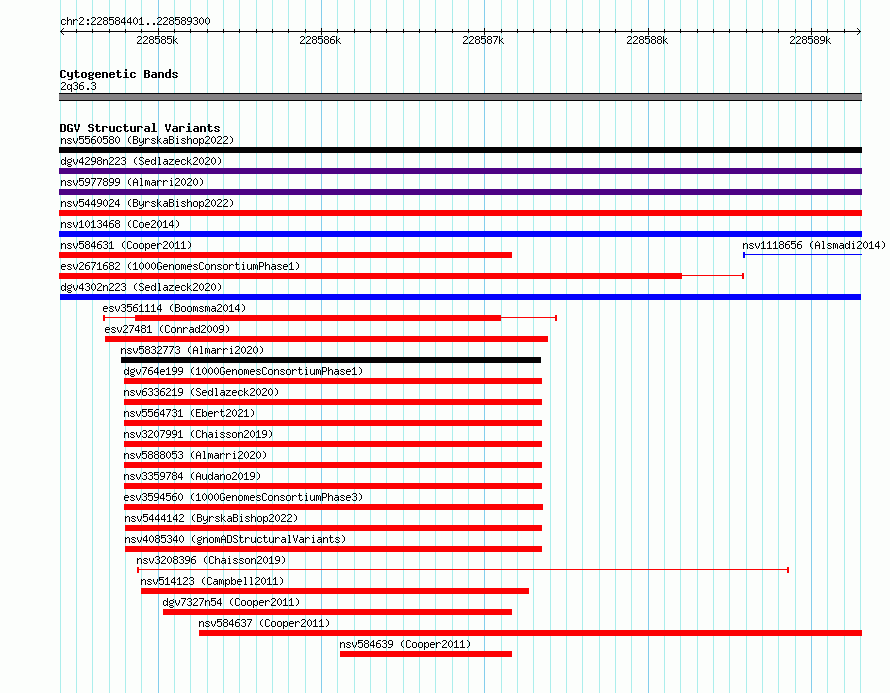The width and height of the screenshot is (890, 693).
Task: Click the blue bar under nsv1013468
Action: pos(460,234)
